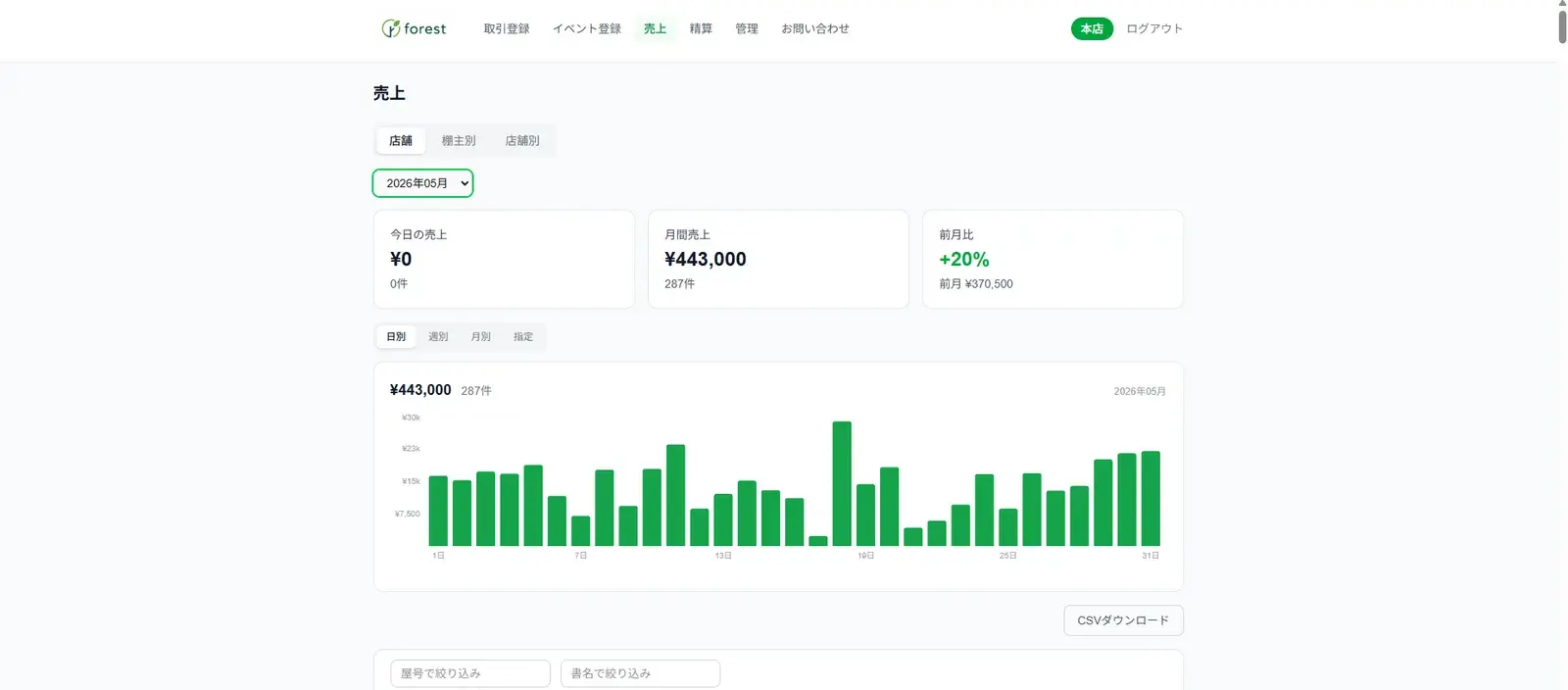The image size is (1568, 690).
Task: Click the ¥7,500 axis label
Action: coord(408,514)
